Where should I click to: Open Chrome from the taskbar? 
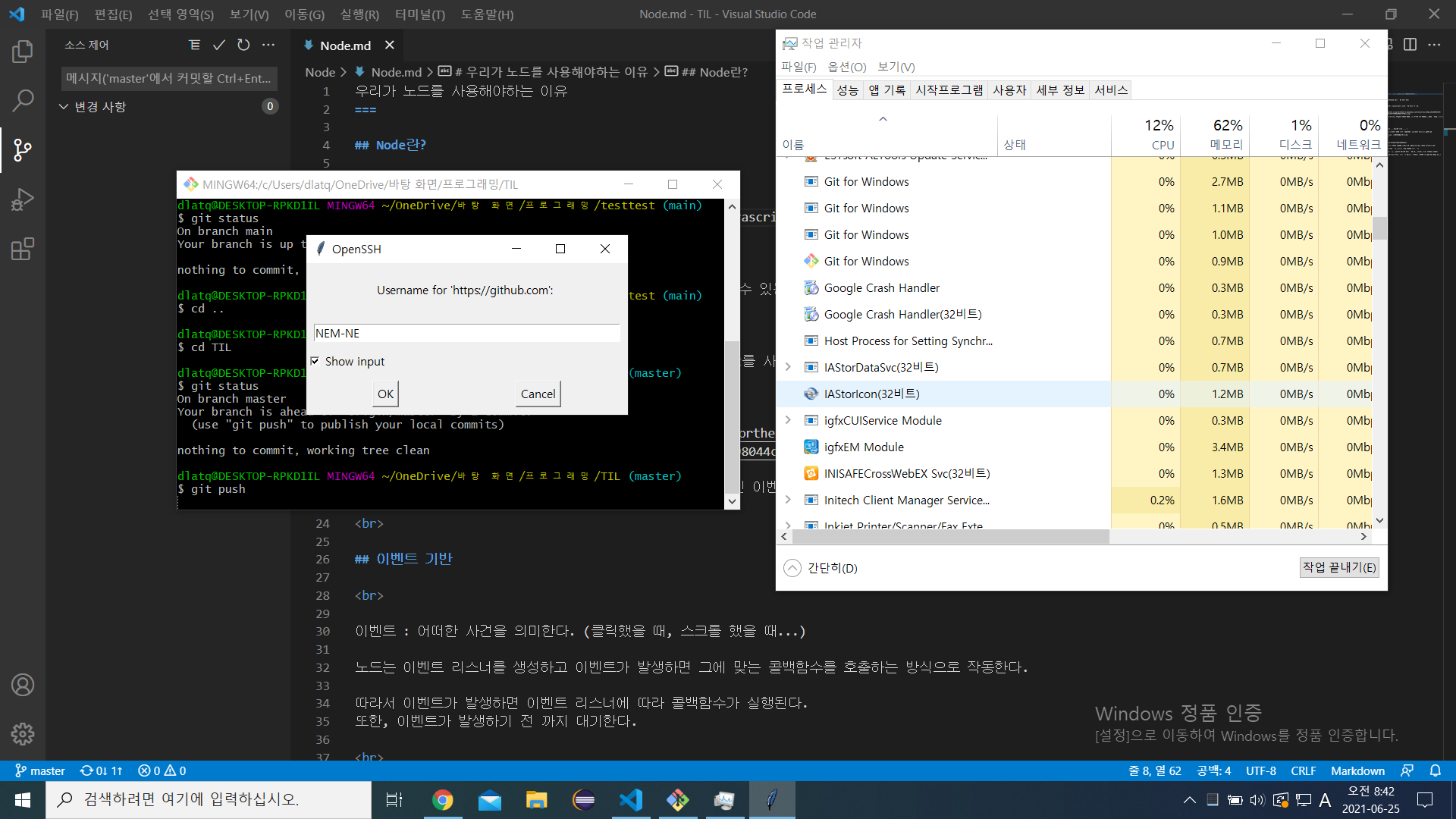(x=442, y=799)
